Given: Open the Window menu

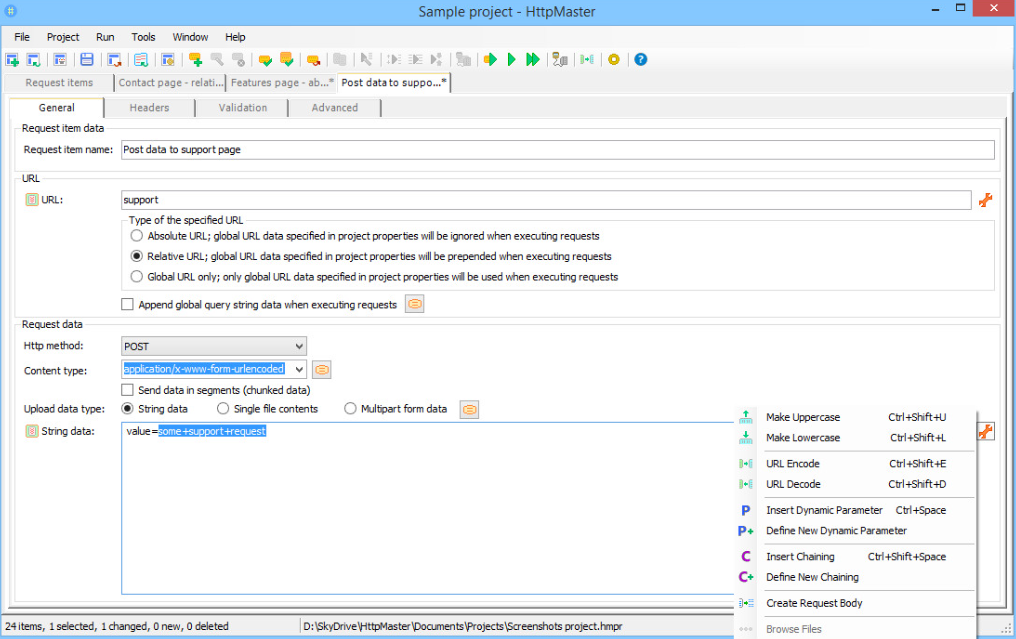Looking at the screenshot, I should point(190,37).
